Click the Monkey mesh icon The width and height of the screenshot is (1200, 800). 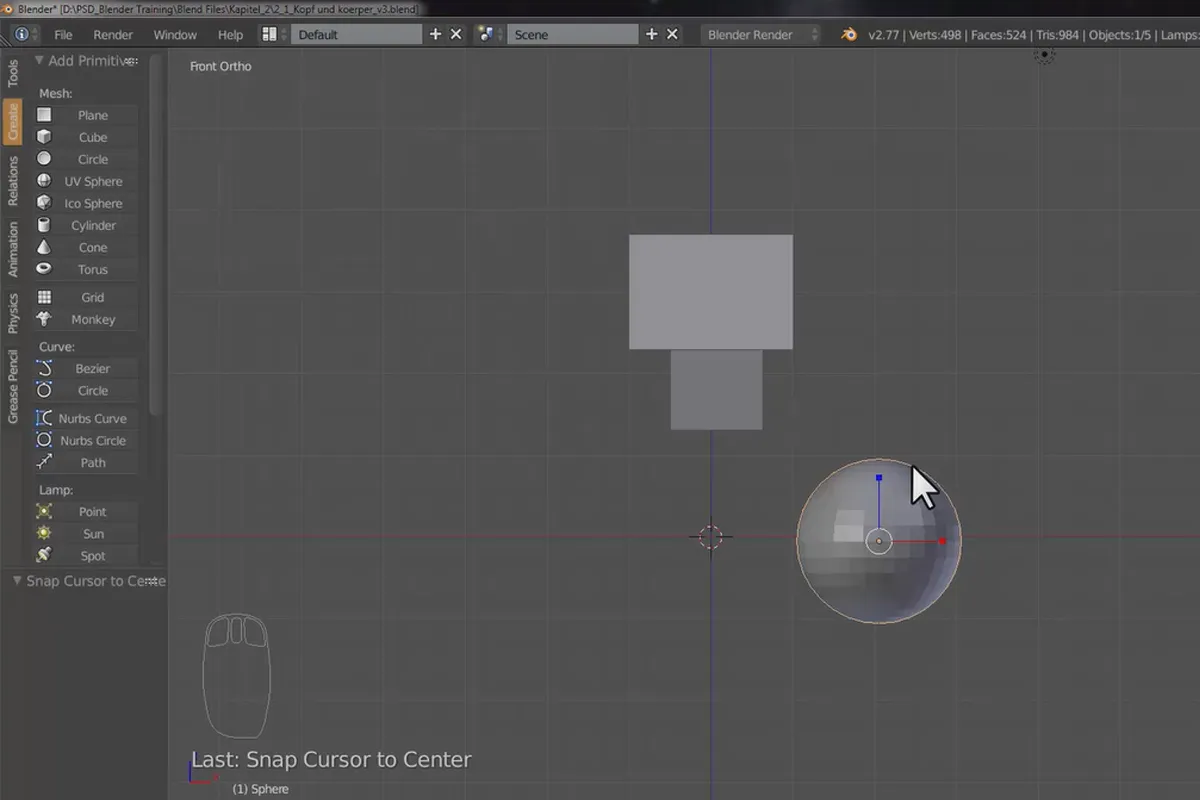click(x=44, y=319)
